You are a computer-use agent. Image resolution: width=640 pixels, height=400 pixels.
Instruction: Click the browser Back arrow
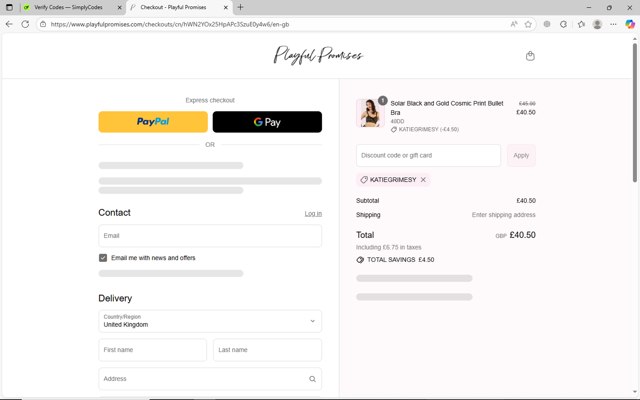click(x=9, y=24)
